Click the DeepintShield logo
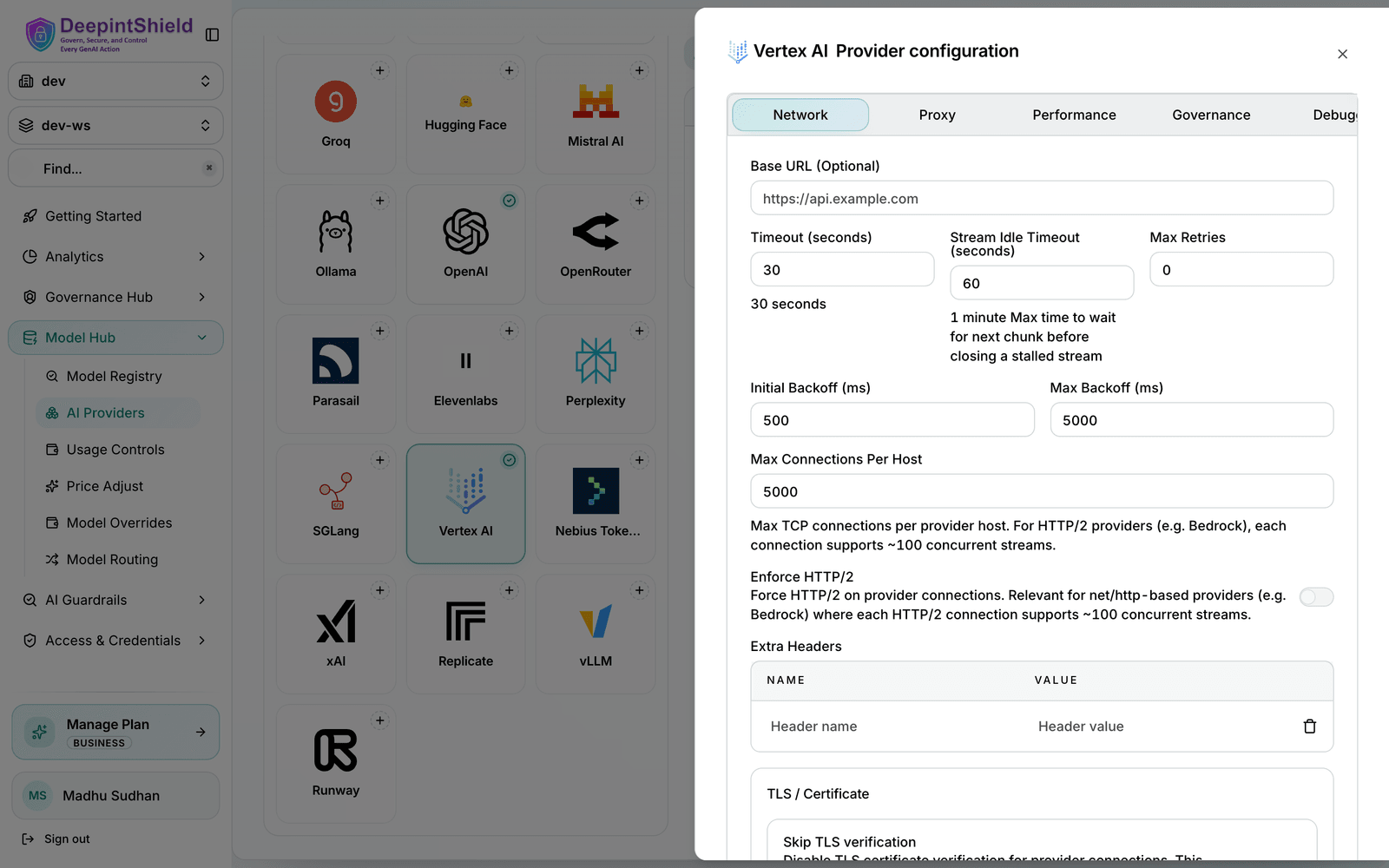 pyautogui.click(x=109, y=35)
